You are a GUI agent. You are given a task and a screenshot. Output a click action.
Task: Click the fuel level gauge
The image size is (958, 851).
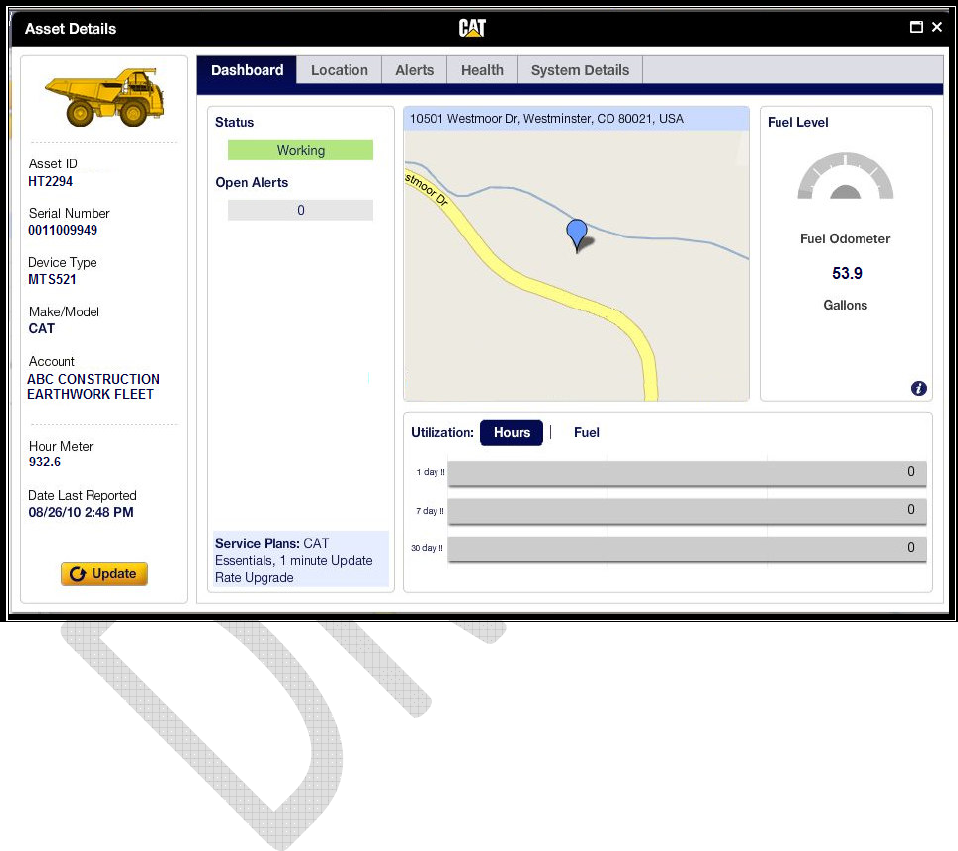[845, 176]
